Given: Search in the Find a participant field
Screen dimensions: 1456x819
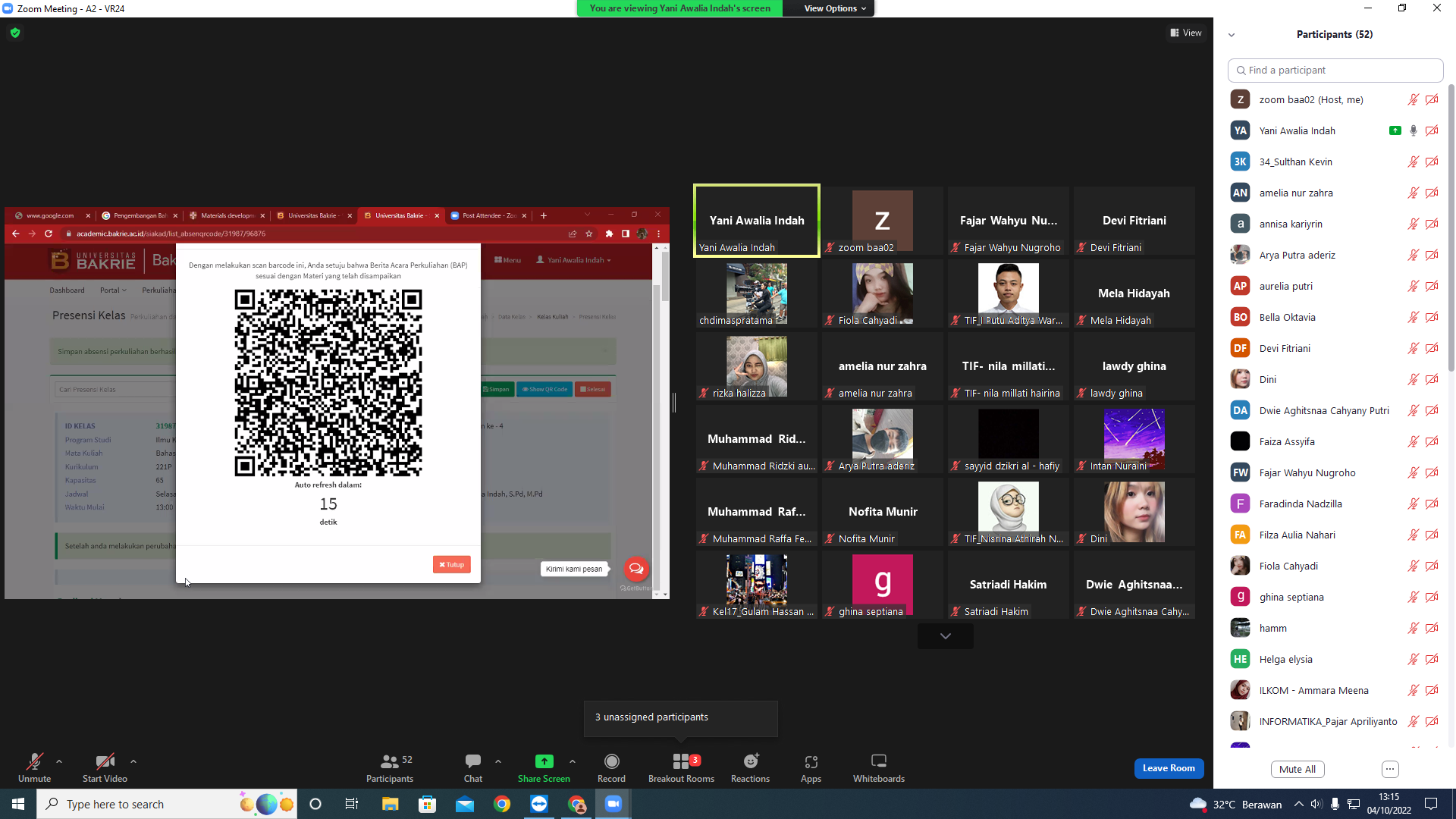Looking at the screenshot, I should [1335, 70].
